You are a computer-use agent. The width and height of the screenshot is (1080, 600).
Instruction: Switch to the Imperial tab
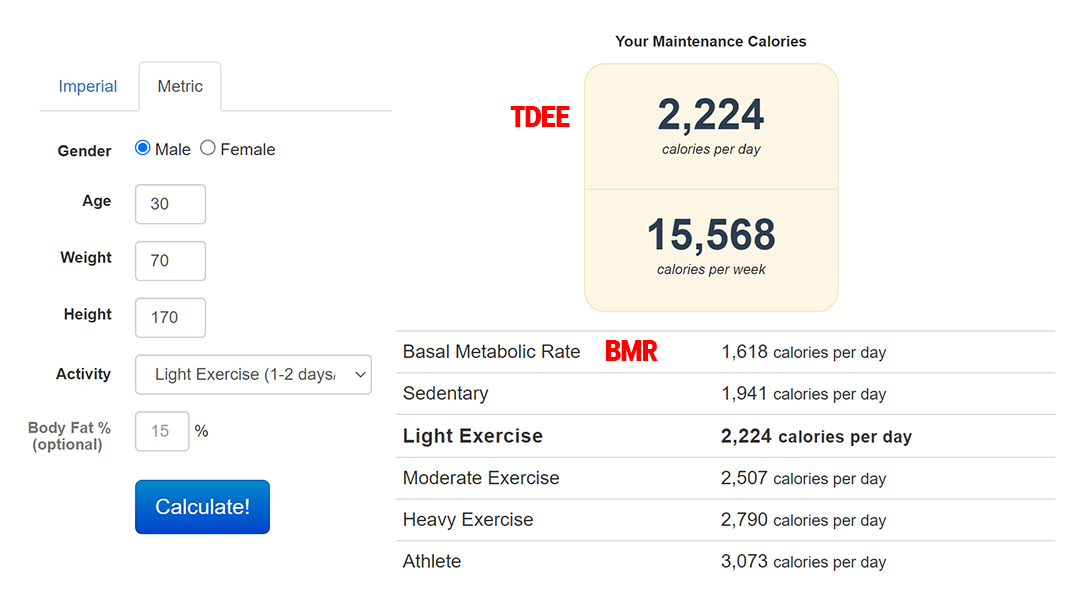[x=88, y=86]
